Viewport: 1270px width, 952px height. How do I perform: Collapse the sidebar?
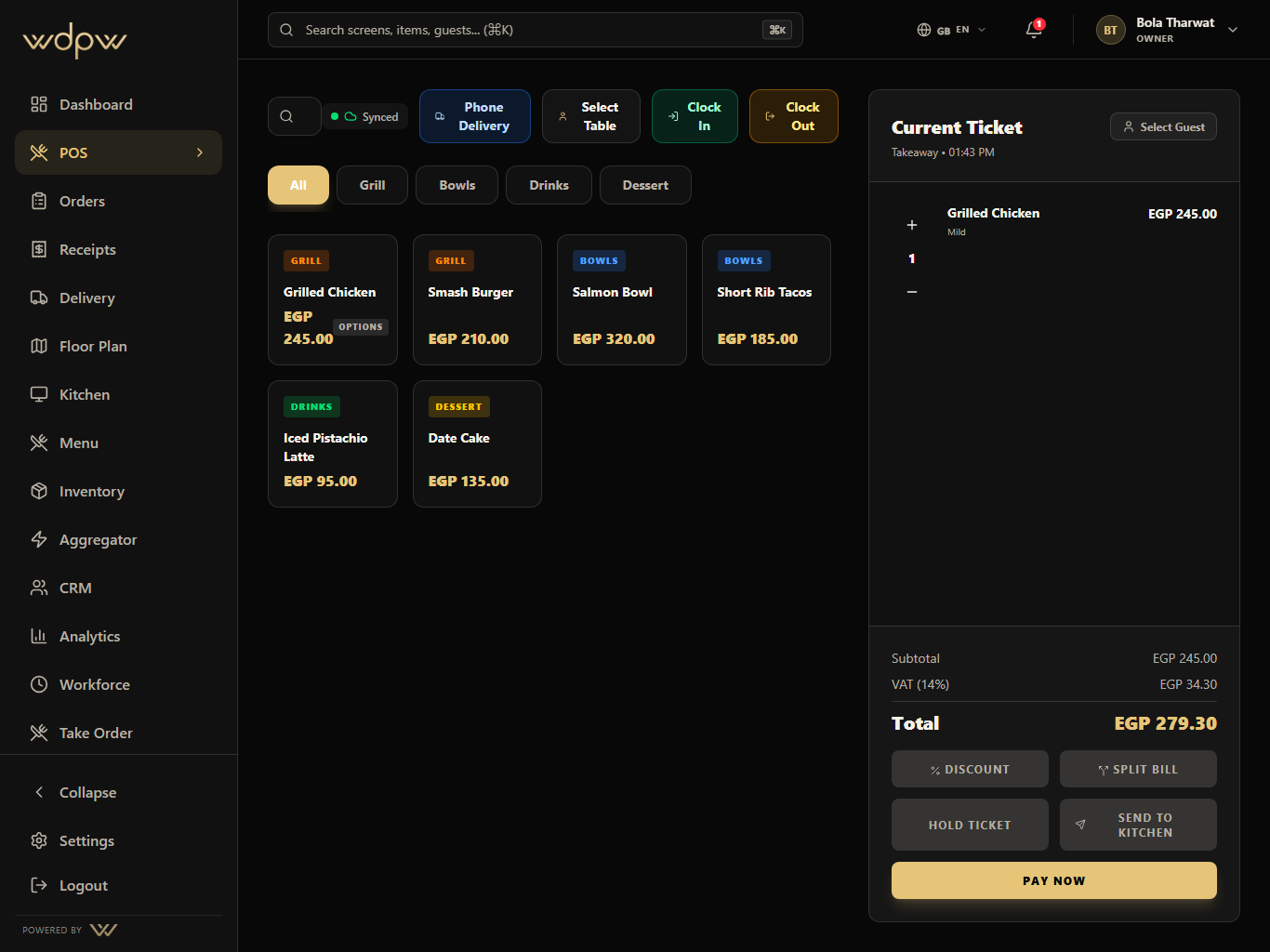119,792
